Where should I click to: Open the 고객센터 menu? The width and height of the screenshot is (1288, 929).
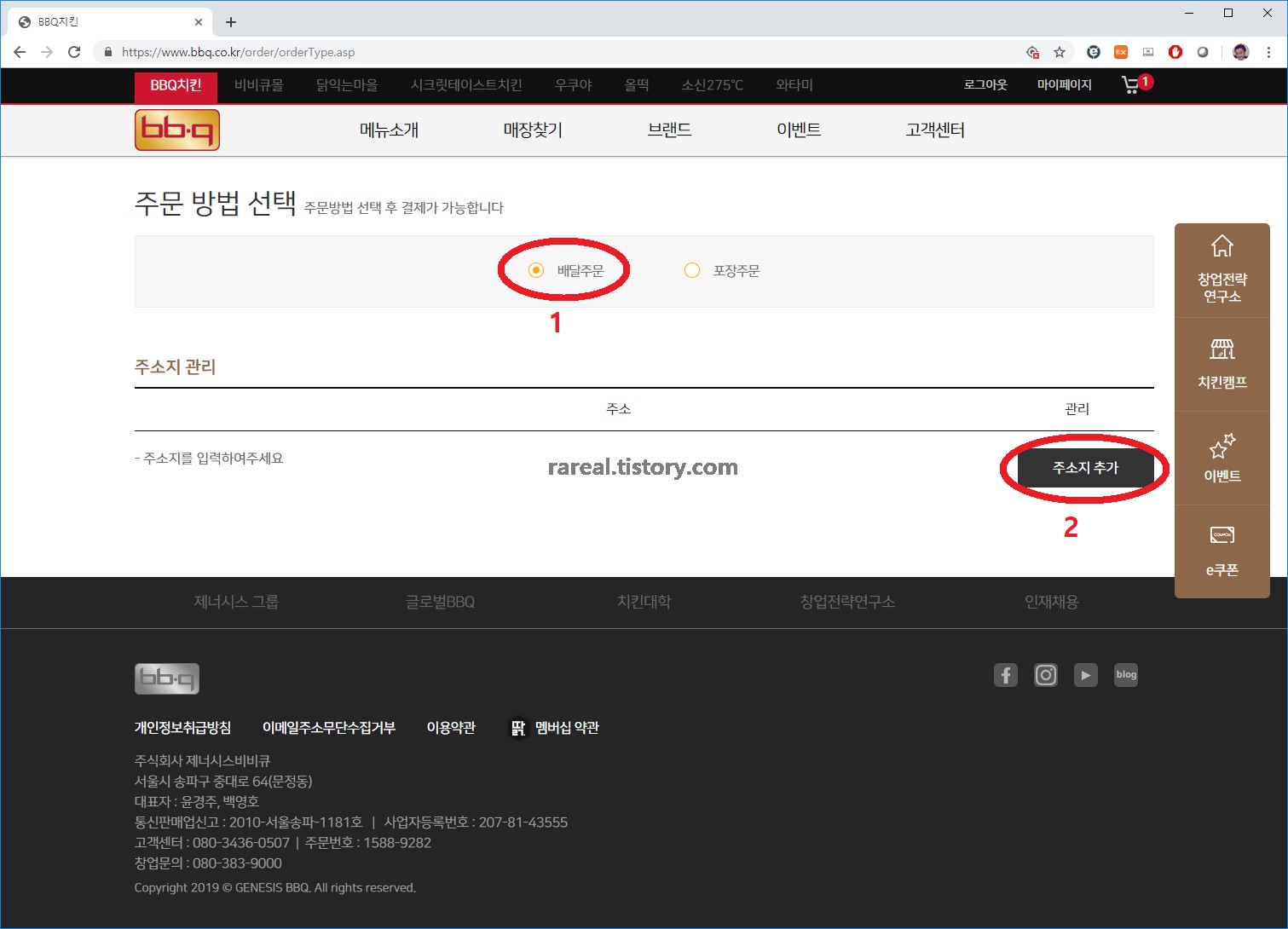point(935,130)
